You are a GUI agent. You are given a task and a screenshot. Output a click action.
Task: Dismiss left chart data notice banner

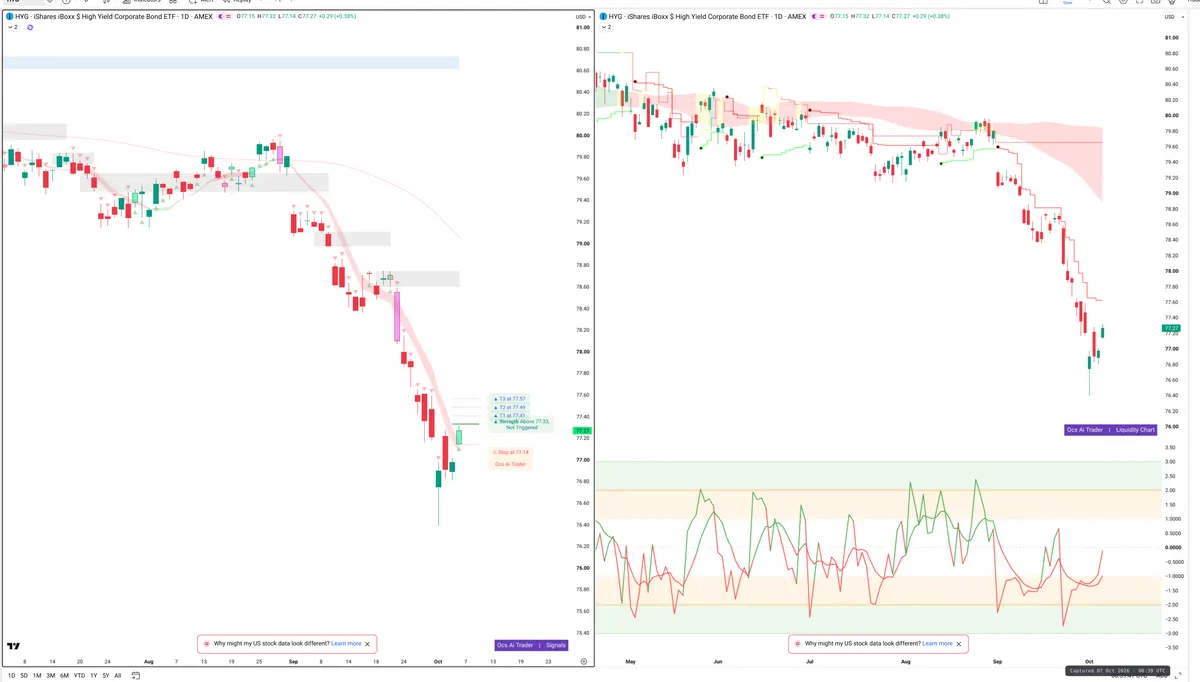(x=368, y=644)
